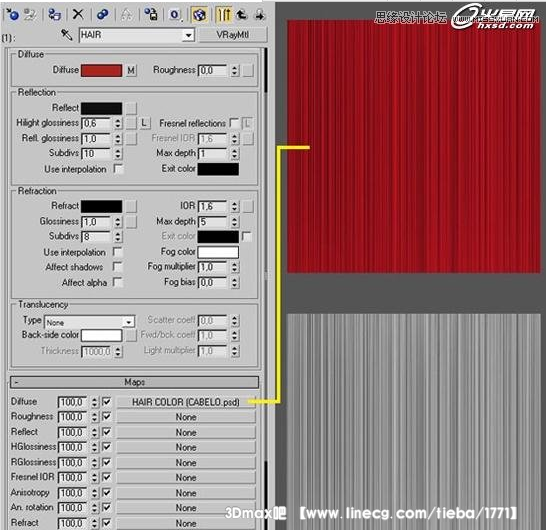
Task: Click Make Unique icon
Action: coord(126,15)
